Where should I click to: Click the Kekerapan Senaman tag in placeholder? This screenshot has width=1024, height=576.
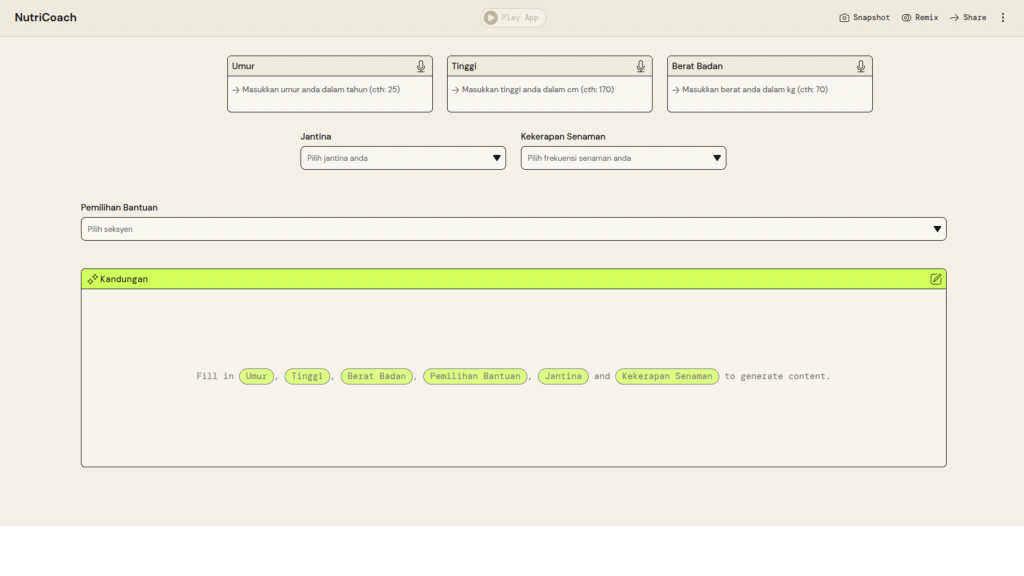(667, 376)
